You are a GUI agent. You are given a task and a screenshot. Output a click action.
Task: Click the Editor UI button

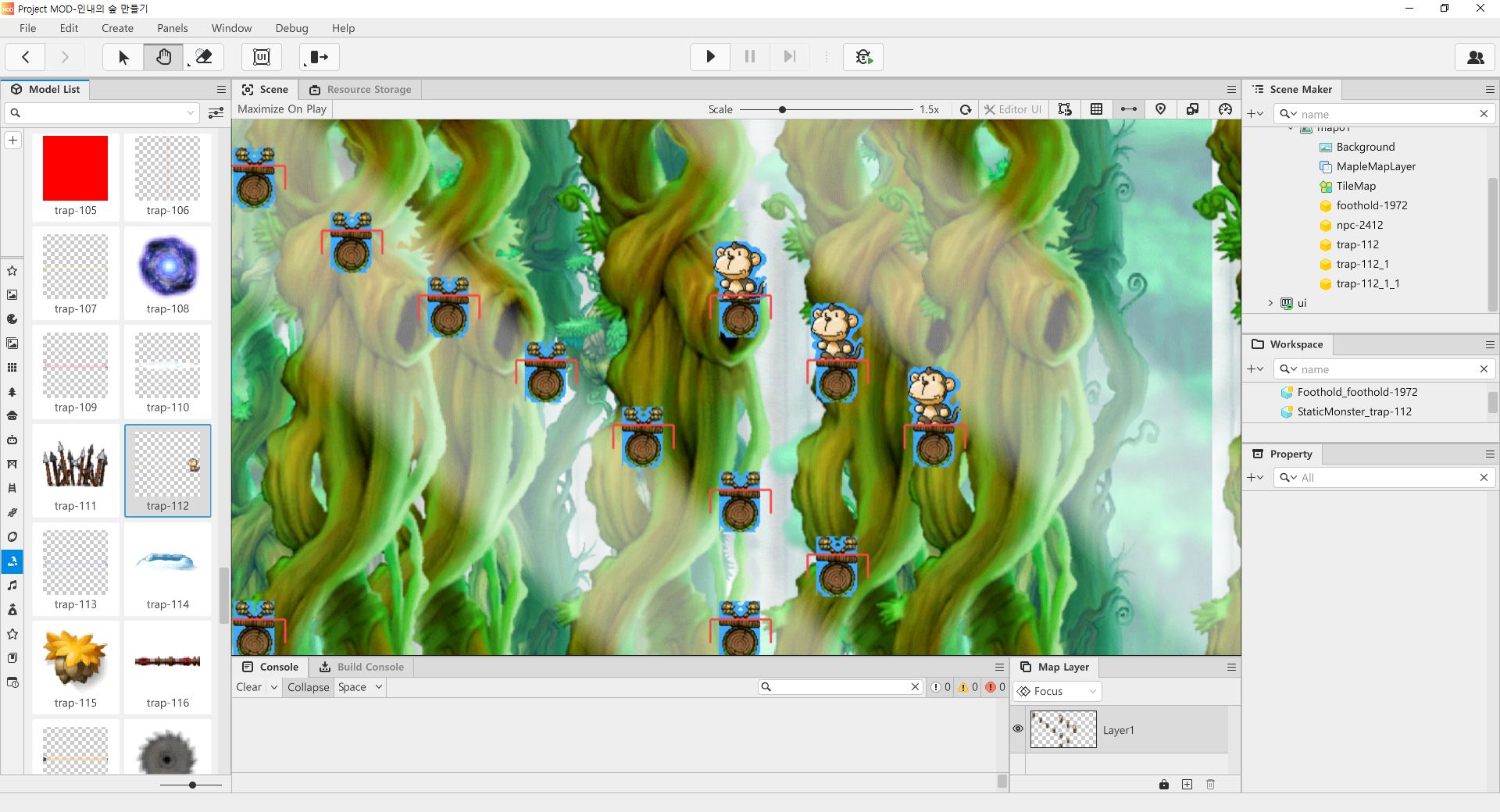tap(1012, 109)
